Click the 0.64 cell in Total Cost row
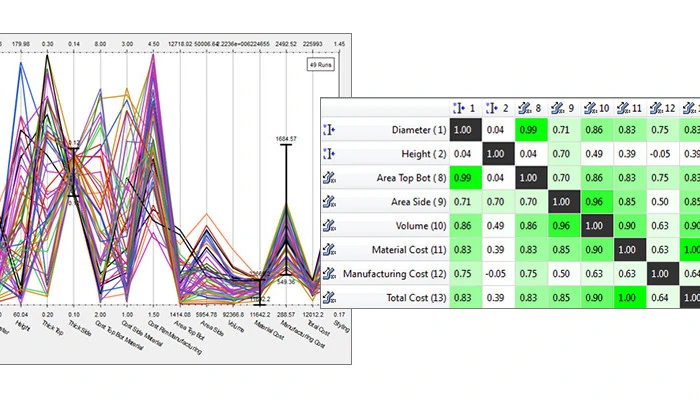The width and height of the screenshot is (700, 400). click(662, 298)
